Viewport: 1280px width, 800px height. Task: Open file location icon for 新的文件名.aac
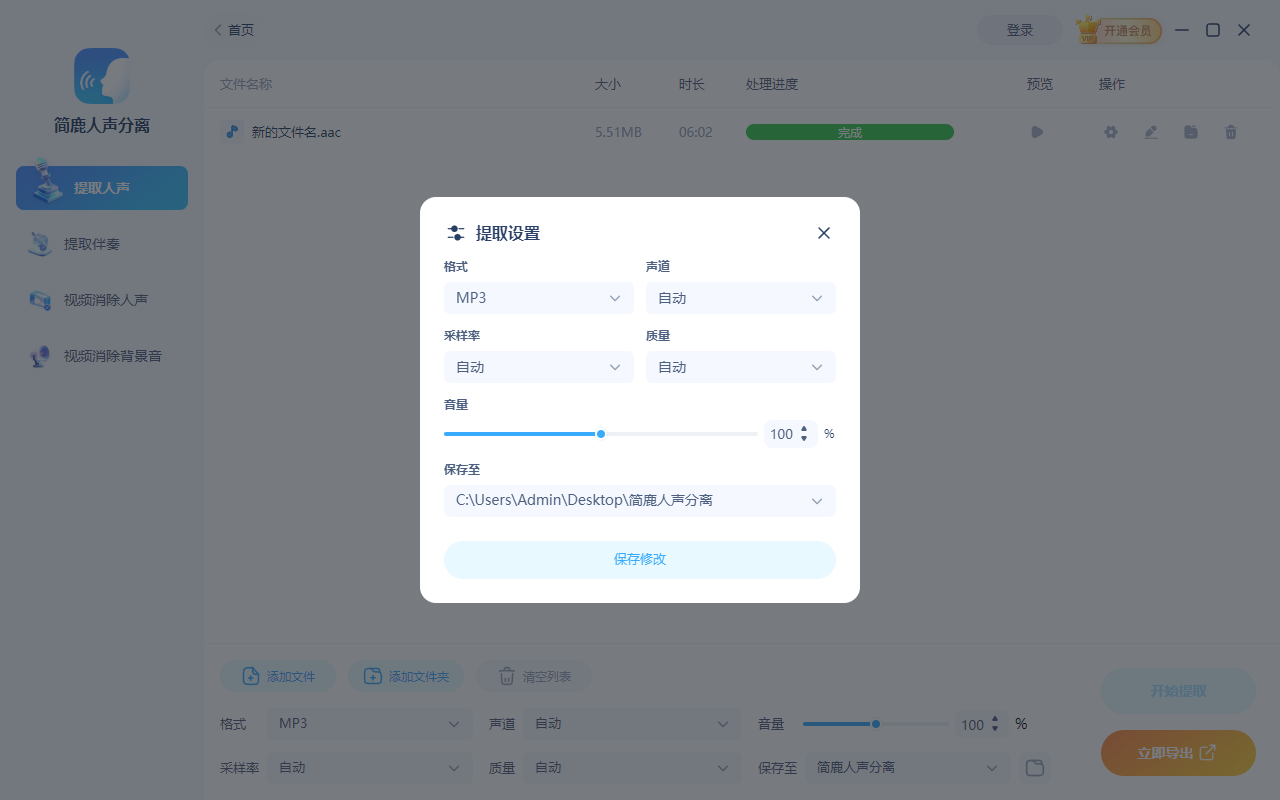[1190, 131]
